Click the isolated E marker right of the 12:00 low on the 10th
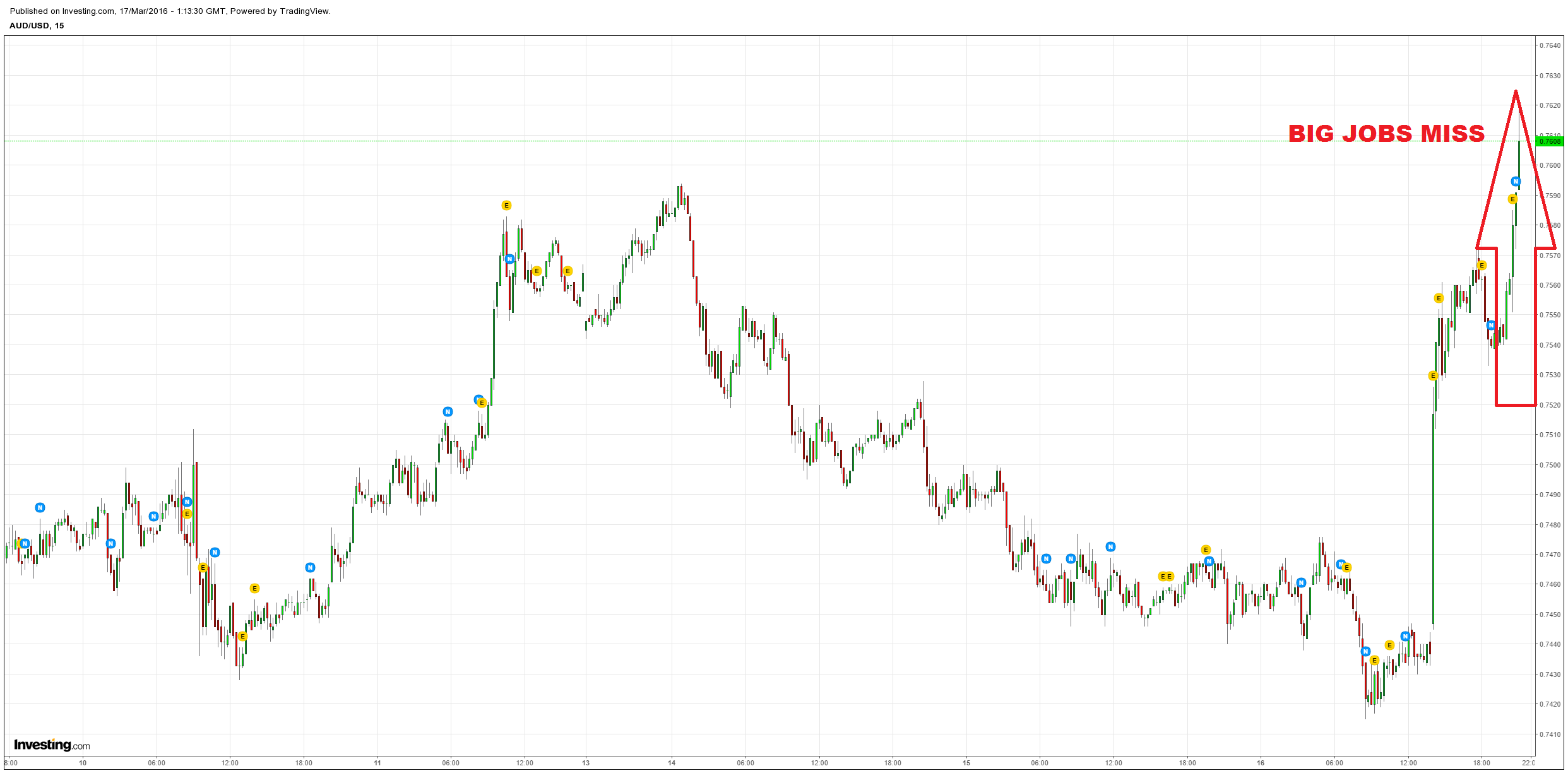Screen dimensions: 1568x771 click(254, 588)
